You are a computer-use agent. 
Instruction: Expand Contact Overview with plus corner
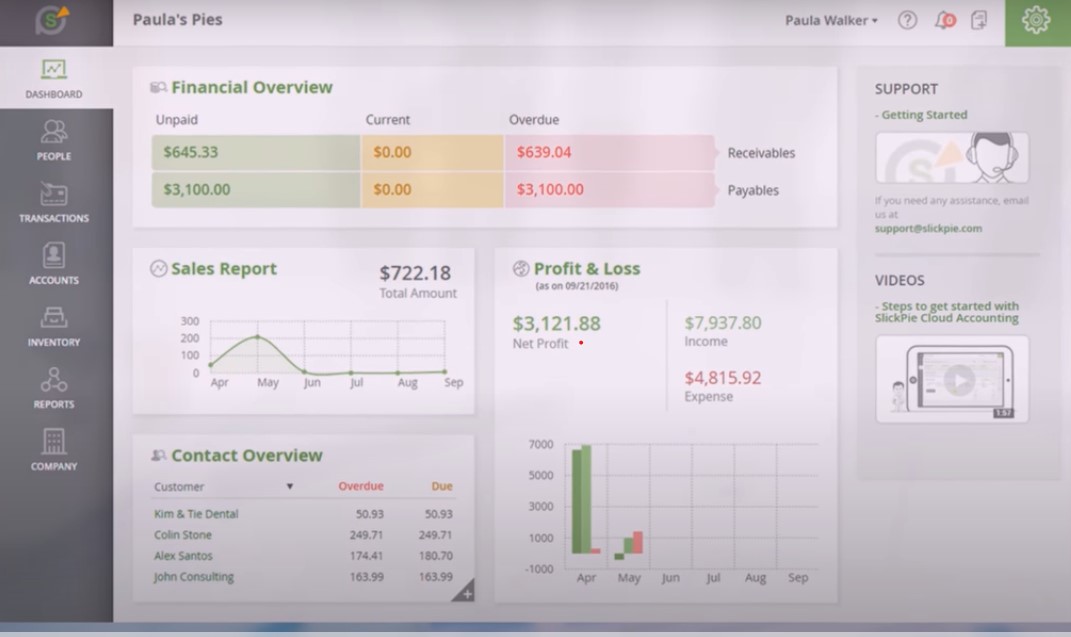click(464, 591)
